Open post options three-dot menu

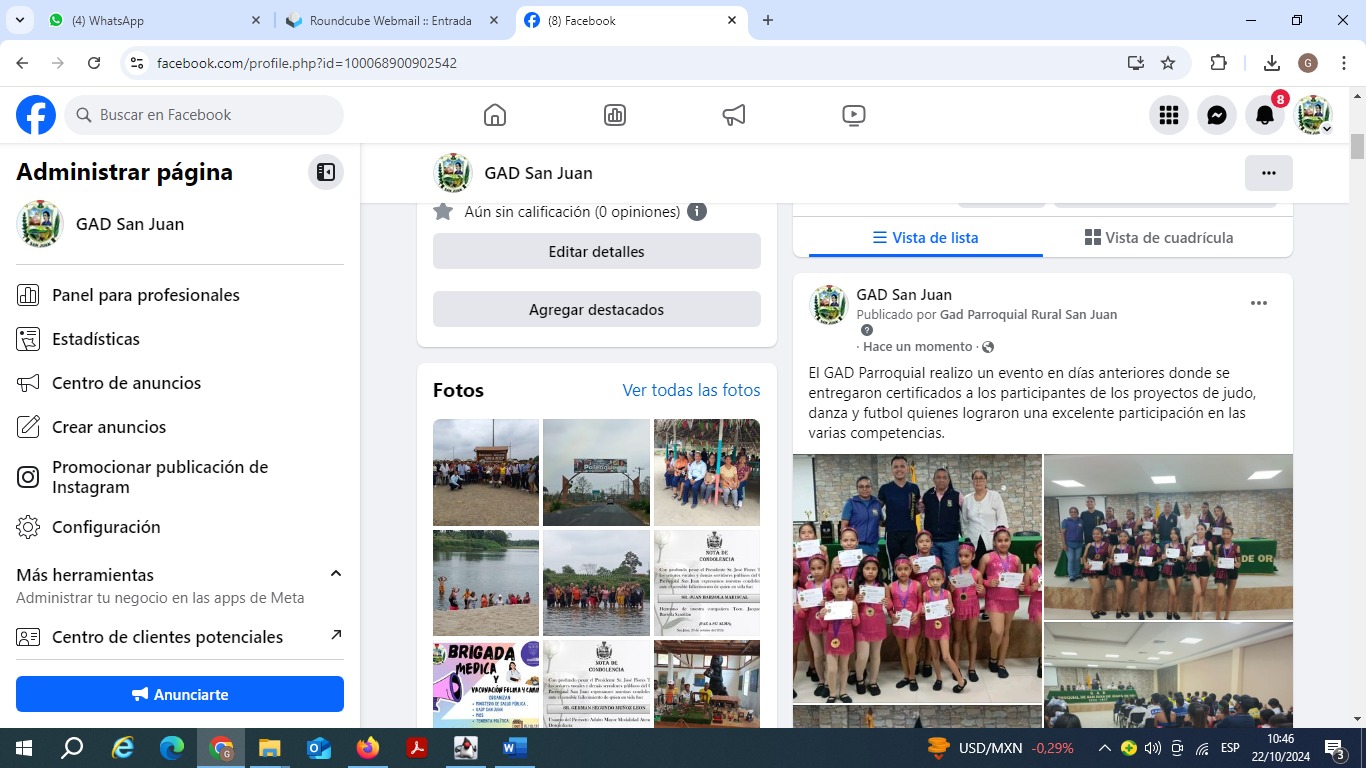(x=1259, y=303)
